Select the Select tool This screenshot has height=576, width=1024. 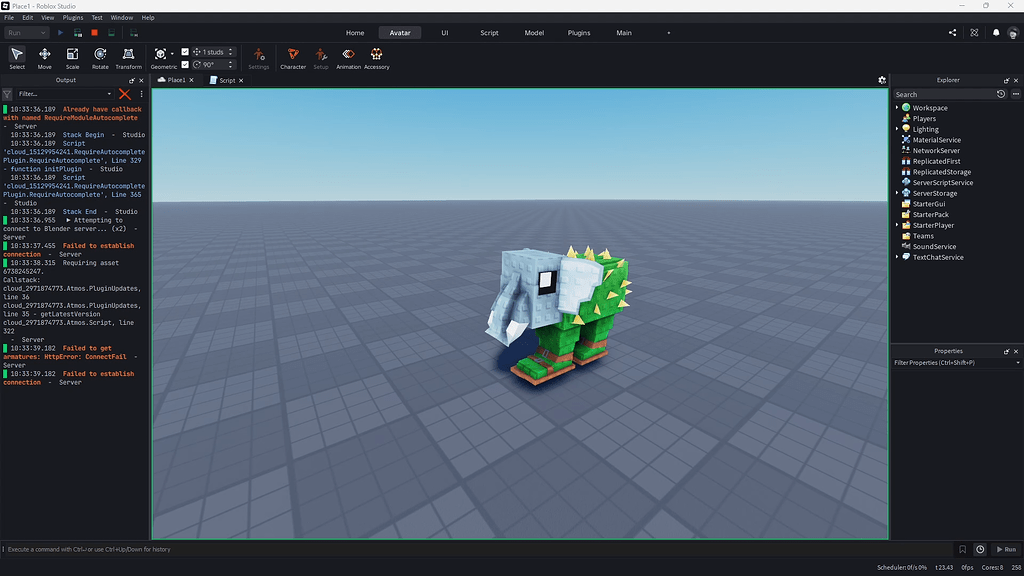[17, 57]
